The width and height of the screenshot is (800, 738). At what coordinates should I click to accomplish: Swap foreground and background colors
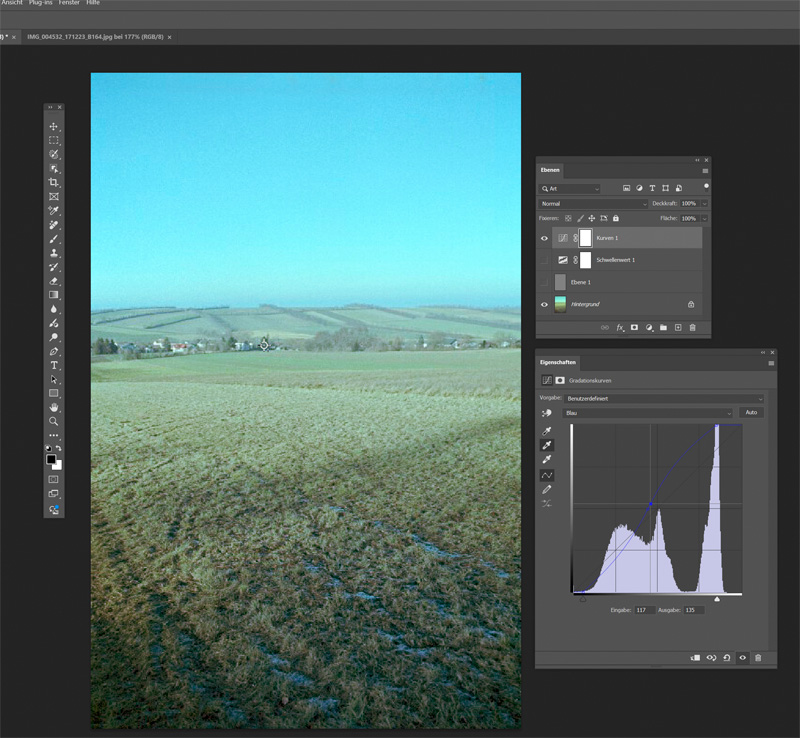[x=59, y=448]
